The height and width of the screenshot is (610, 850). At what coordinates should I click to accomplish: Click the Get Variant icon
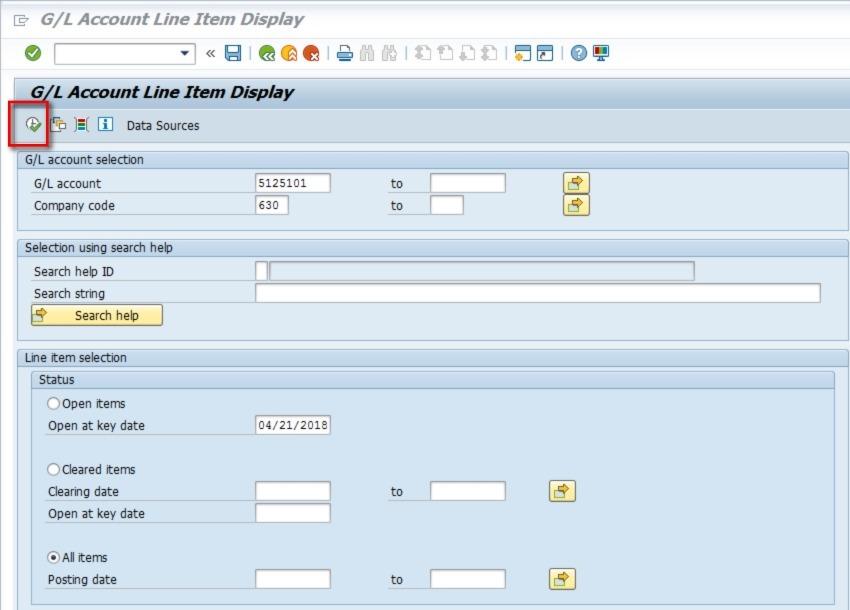(x=56, y=125)
